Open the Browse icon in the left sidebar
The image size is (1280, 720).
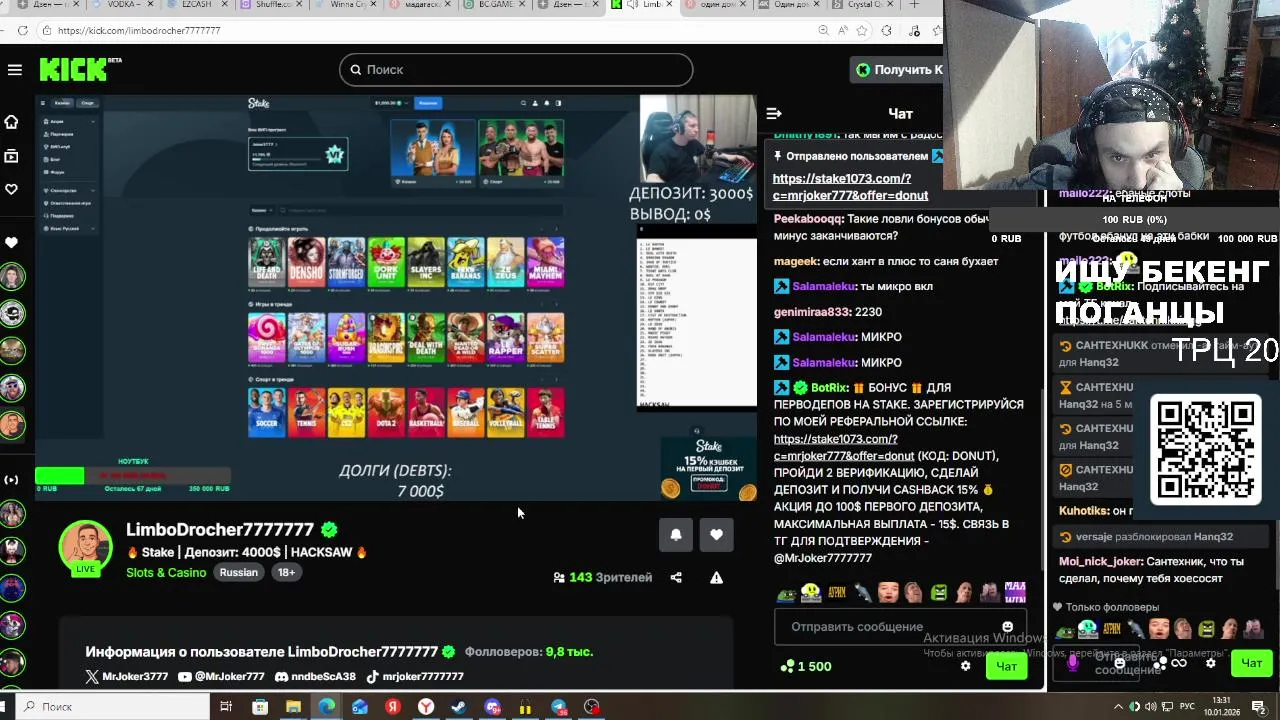[11, 156]
